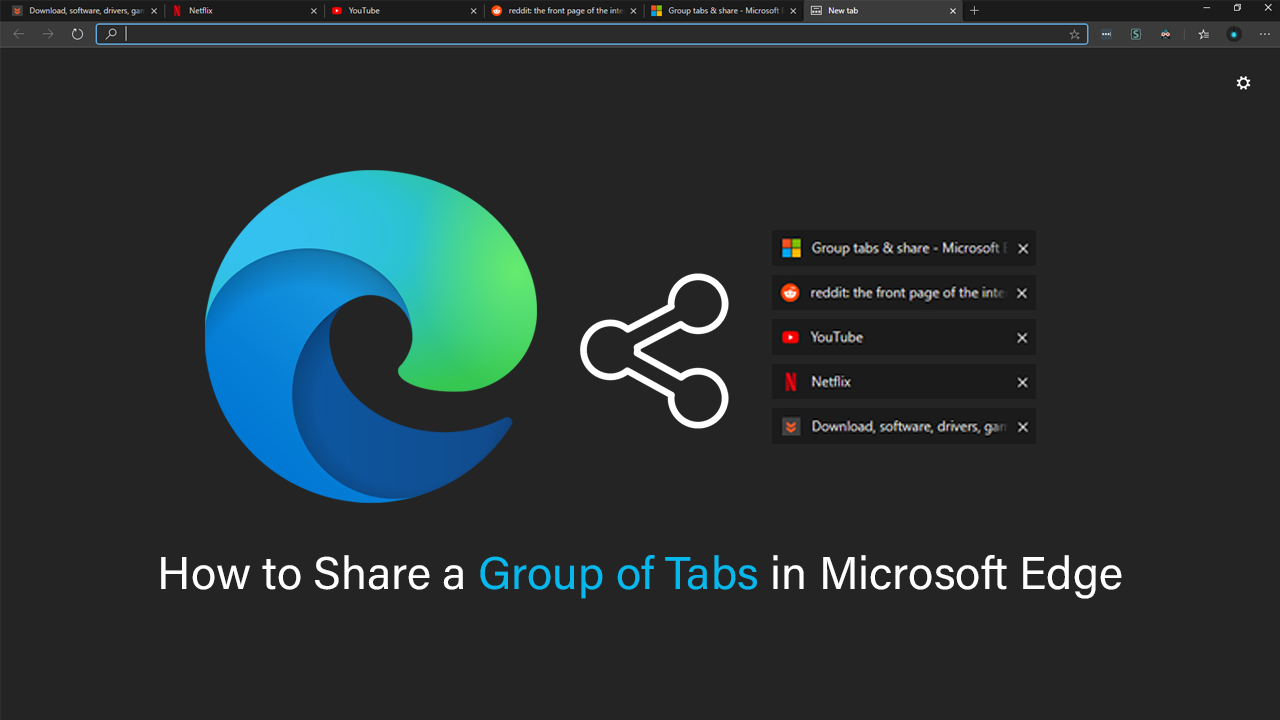Click reddit entry in the vertical list

(904, 293)
